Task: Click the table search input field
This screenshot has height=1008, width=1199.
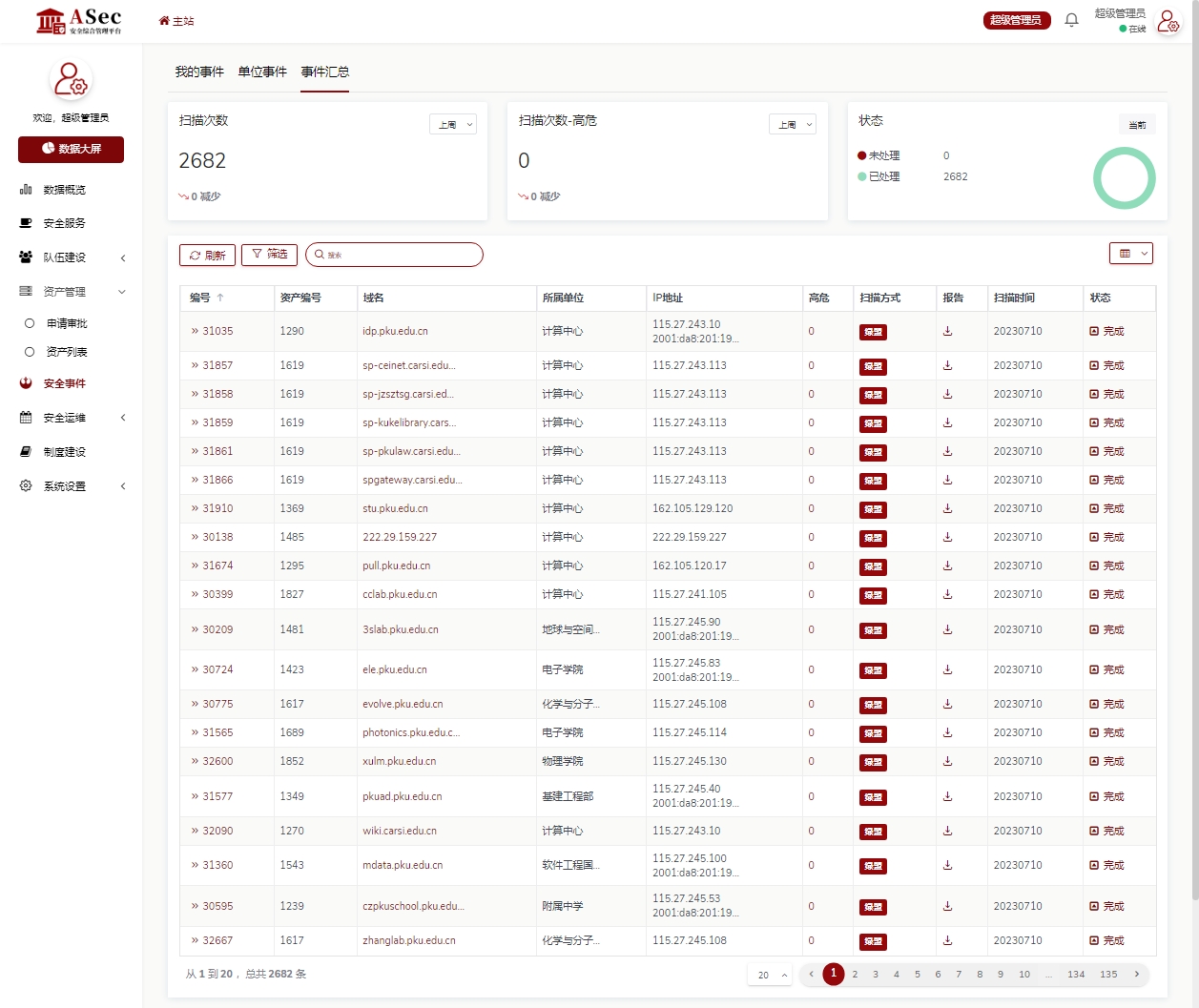Action: pos(401,255)
